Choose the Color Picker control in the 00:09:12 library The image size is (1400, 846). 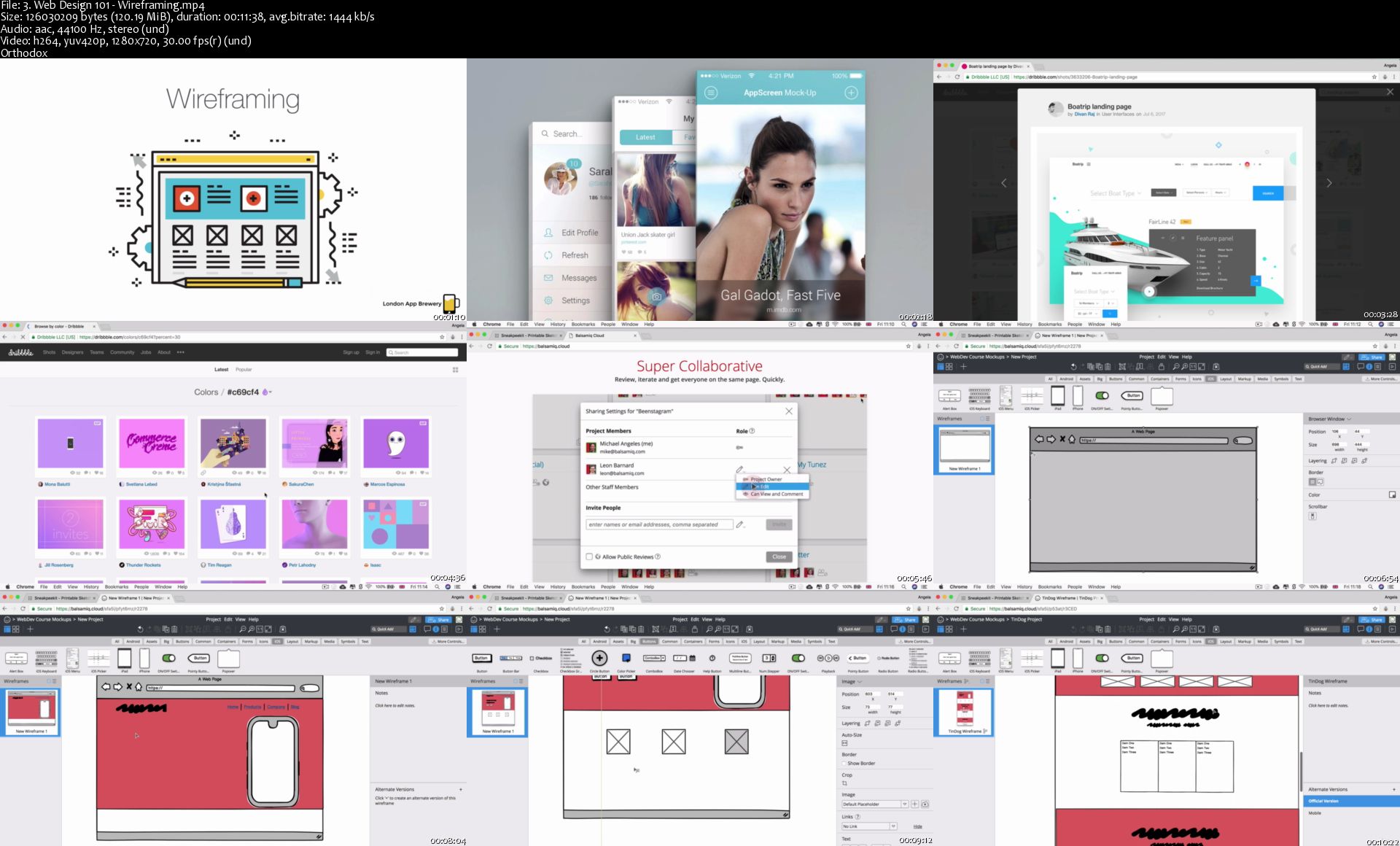tap(626, 658)
